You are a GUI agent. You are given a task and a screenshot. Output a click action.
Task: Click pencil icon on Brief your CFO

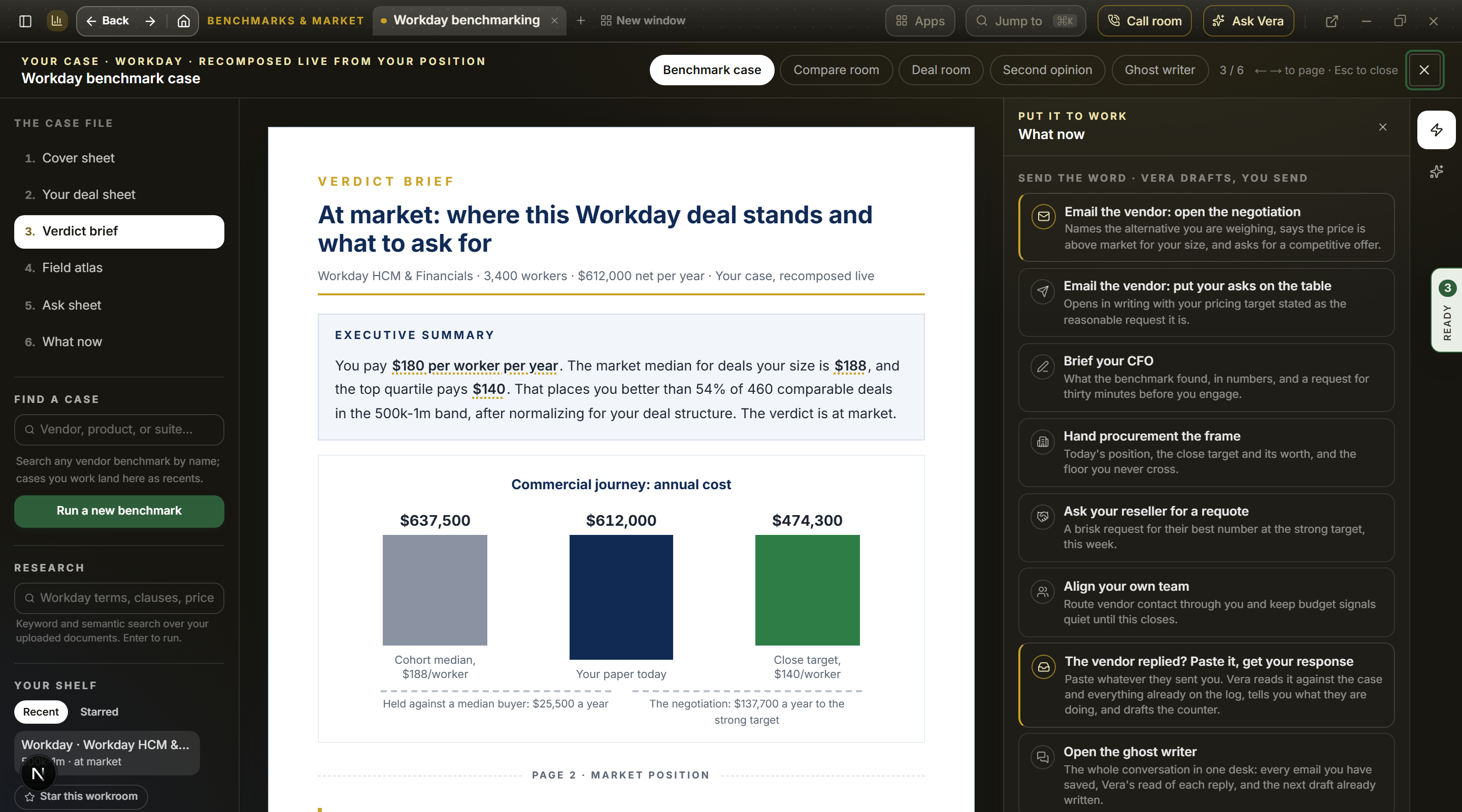pyautogui.click(x=1043, y=366)
